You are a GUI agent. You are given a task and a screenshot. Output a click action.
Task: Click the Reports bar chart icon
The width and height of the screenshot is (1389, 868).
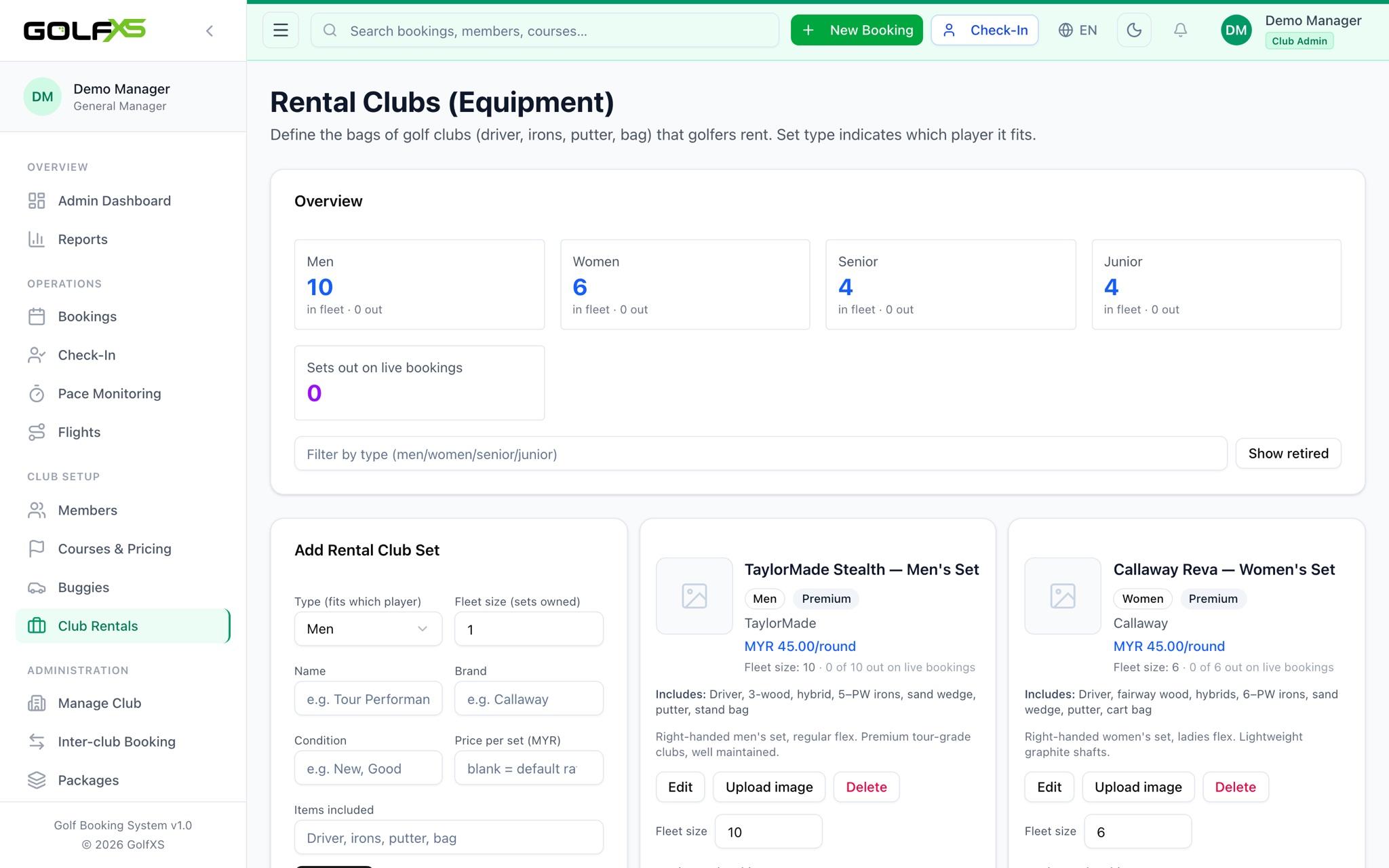click(37, 239)
